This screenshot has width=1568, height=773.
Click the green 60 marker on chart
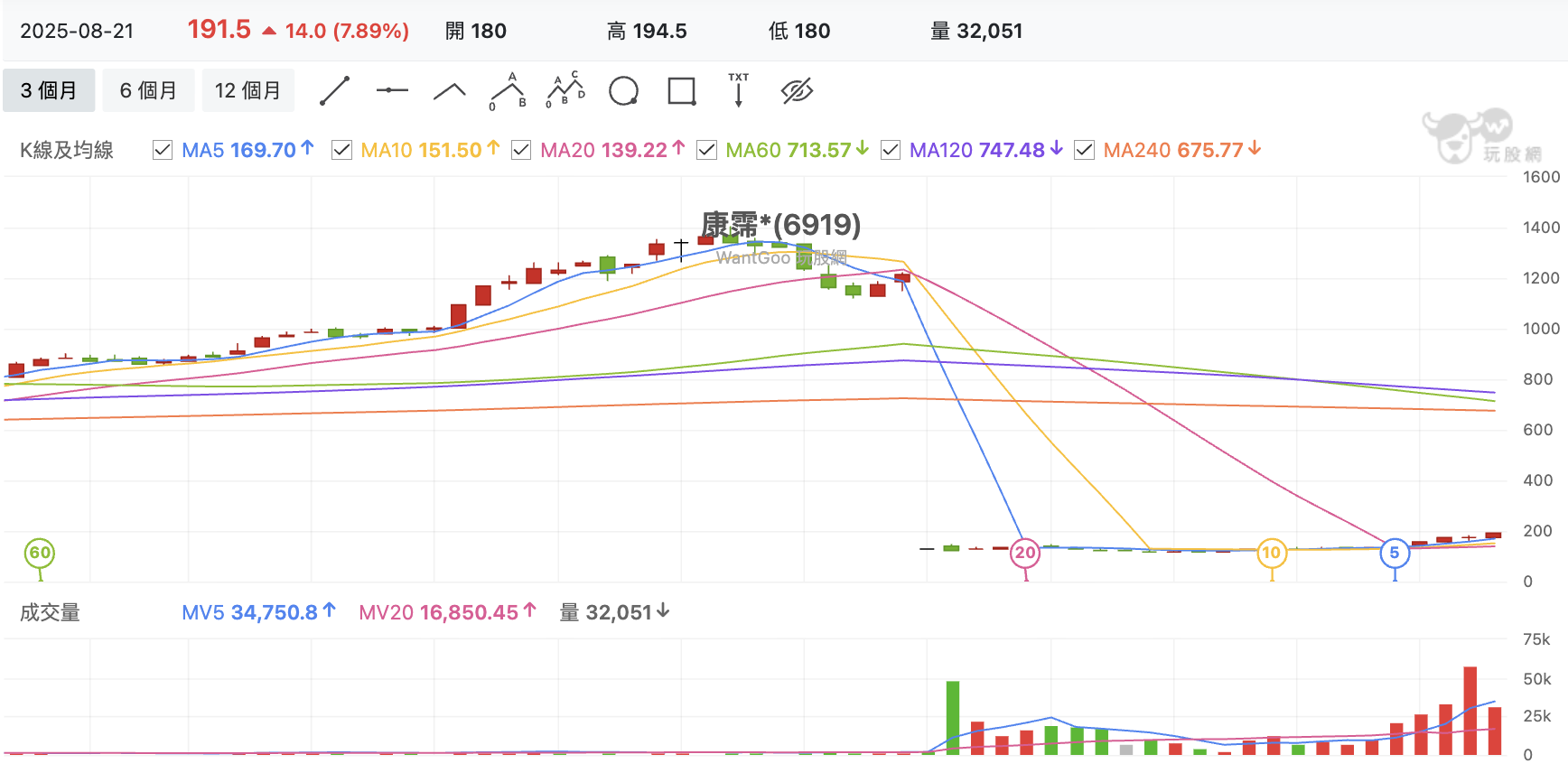coord(40,553)
